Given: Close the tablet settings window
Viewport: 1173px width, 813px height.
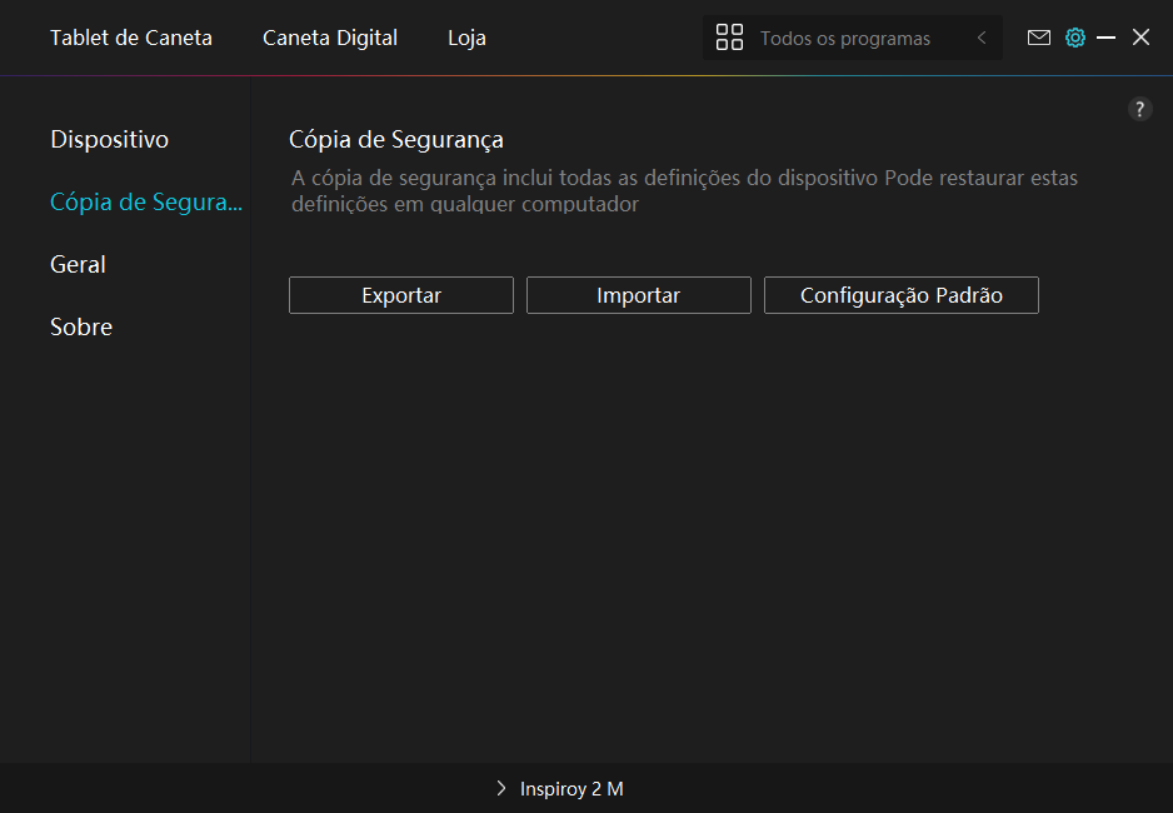Looking at the screenshot, I should pyautogui.click(x=1141, y=38).
